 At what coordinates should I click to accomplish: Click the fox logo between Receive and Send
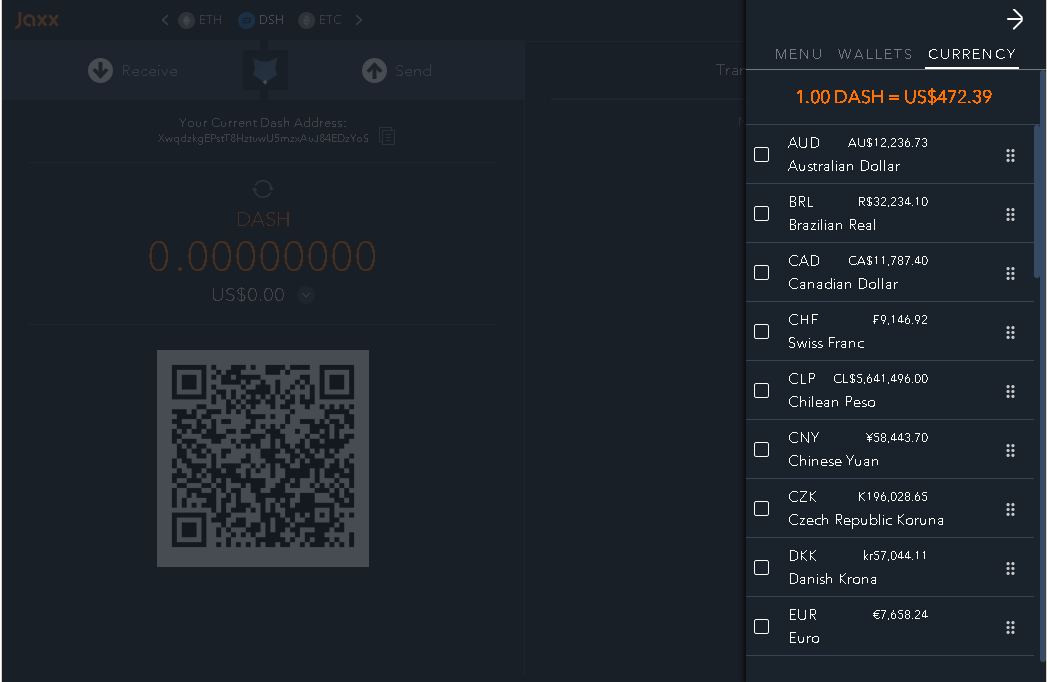[x=265, y=69]
